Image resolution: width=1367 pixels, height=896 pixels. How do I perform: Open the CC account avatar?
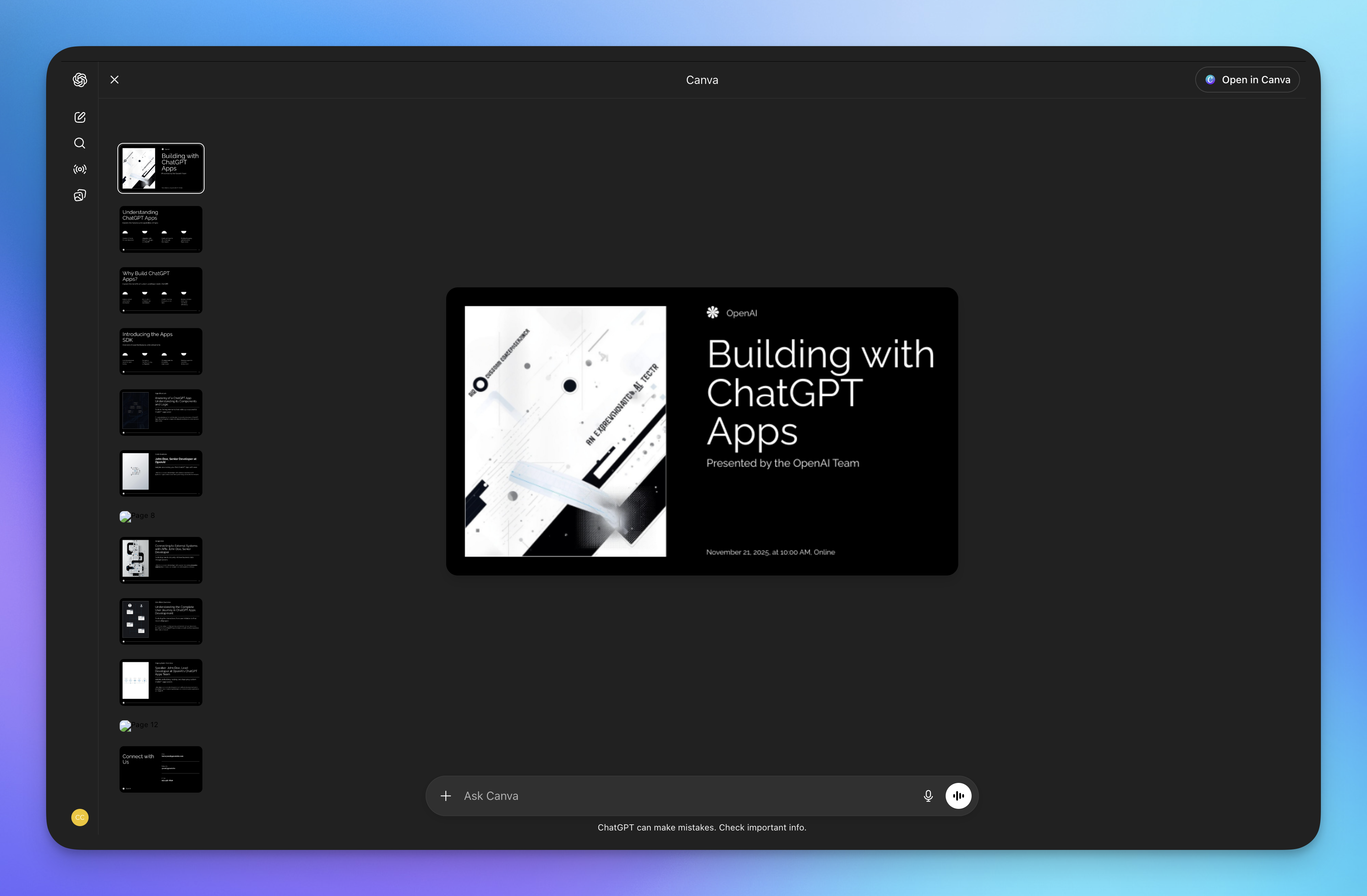(x=80, y=817)
